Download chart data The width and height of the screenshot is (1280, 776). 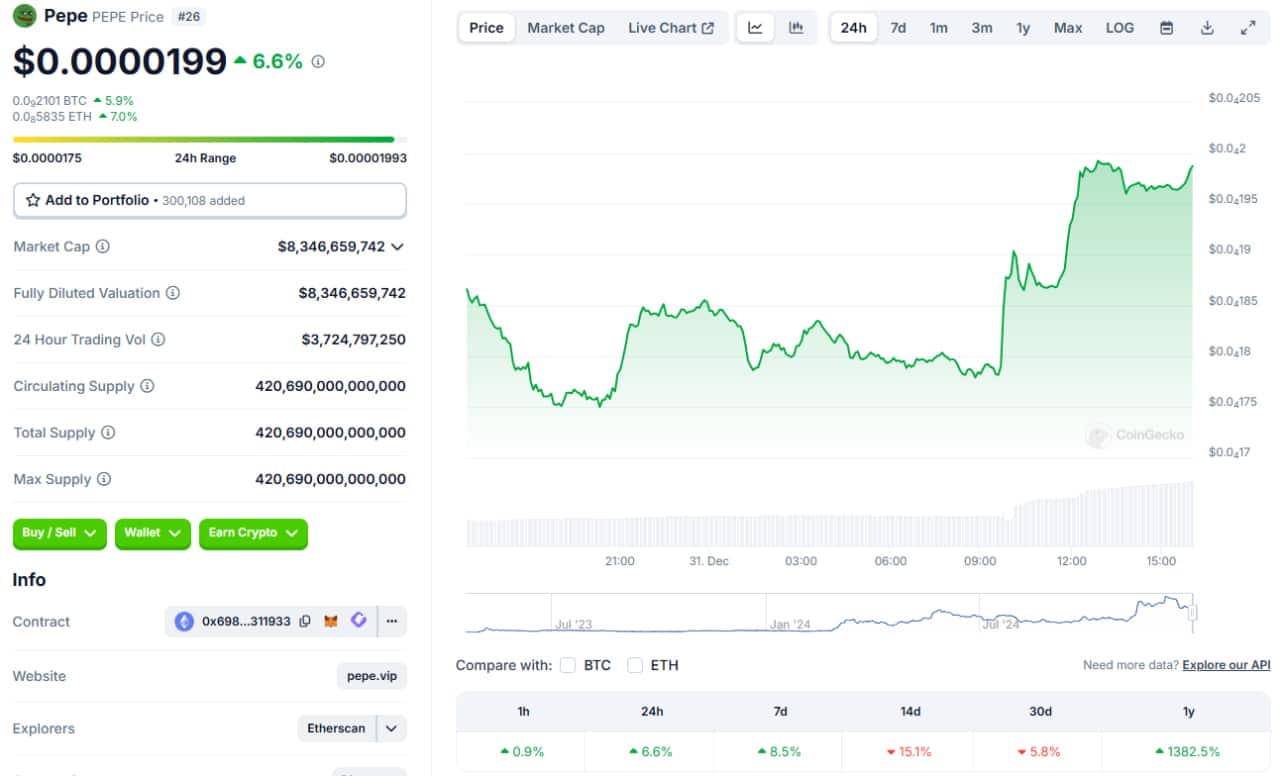[x=1207, y=28]
